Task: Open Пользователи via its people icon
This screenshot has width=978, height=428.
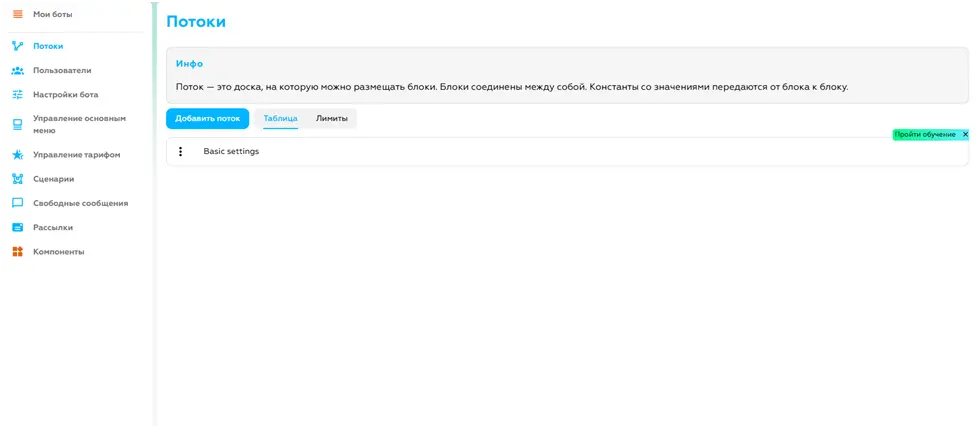Action: click(17, 70)
